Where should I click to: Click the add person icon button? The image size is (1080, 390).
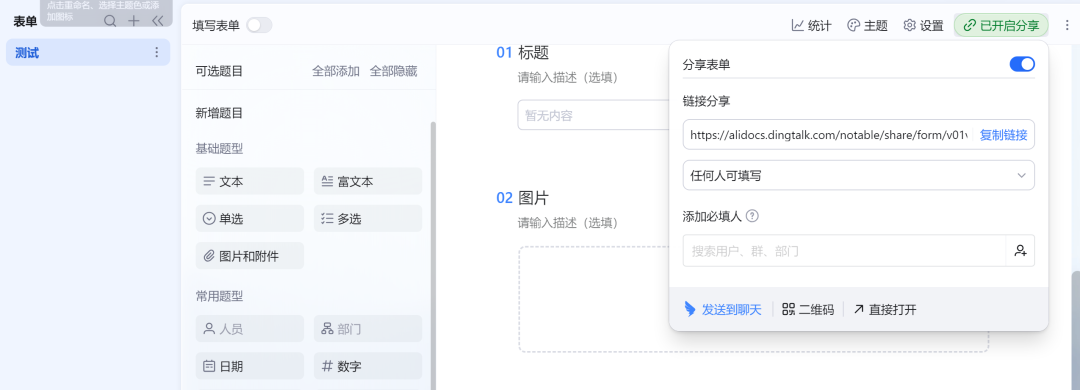(1021, 251)
